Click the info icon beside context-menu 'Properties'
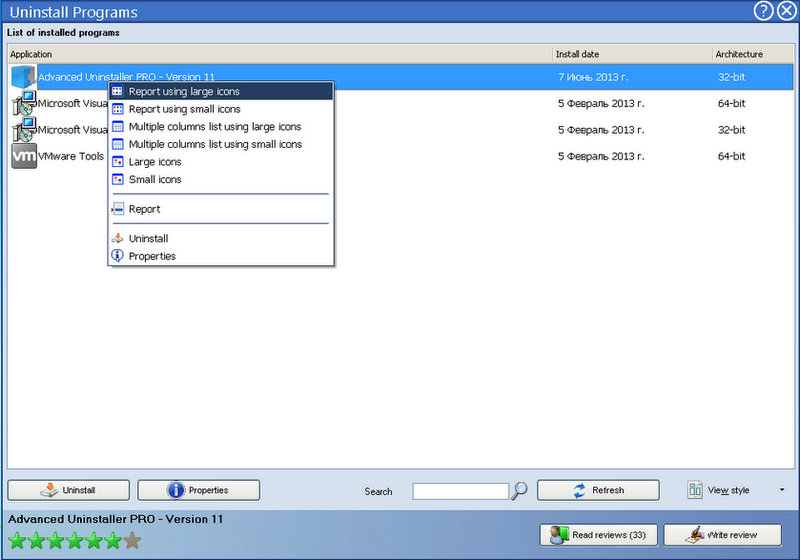 point(118,256)
